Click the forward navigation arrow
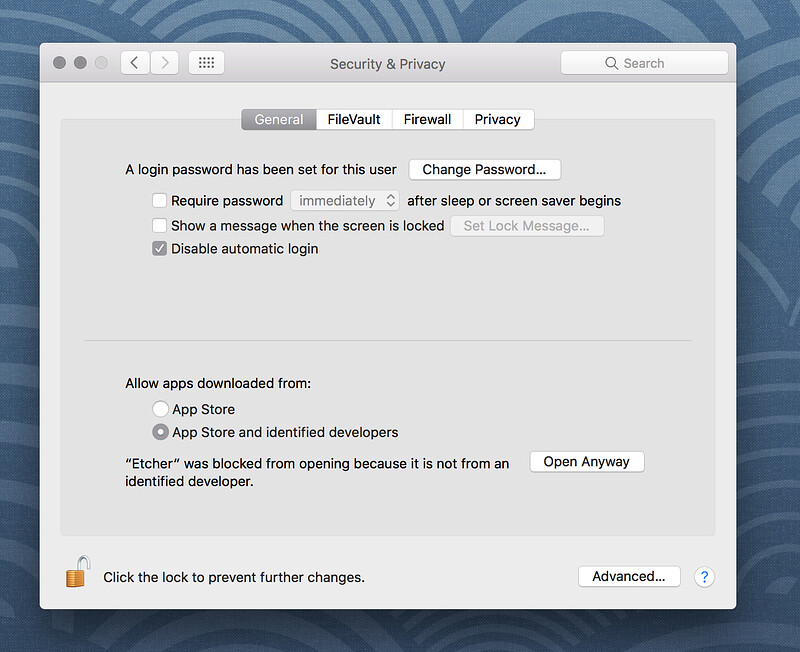Image resolution: width=800 pixels, height=652 pixels. [x=165, y=62]
